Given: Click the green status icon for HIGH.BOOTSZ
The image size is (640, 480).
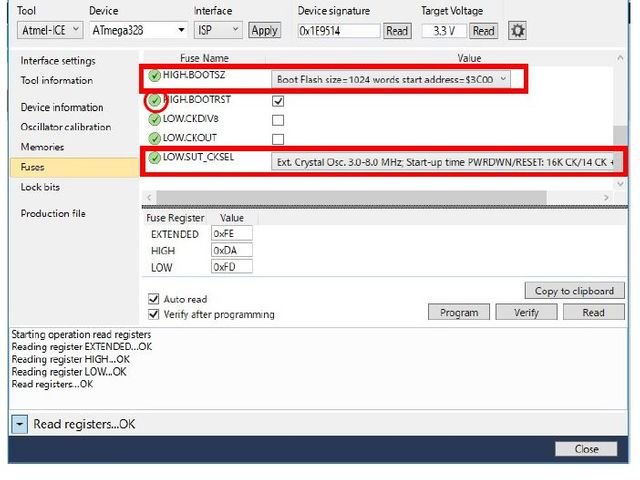Looking at the screenshot, I should pyautogui.click(x=154, y=77).
